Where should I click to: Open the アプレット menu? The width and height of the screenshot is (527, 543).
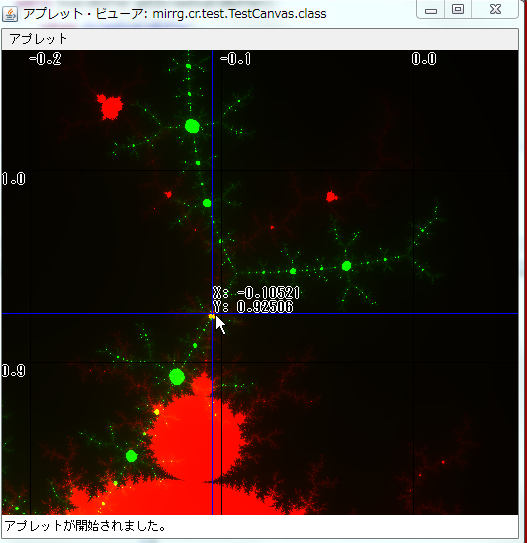pyautogui.click(x=38, y=39)
